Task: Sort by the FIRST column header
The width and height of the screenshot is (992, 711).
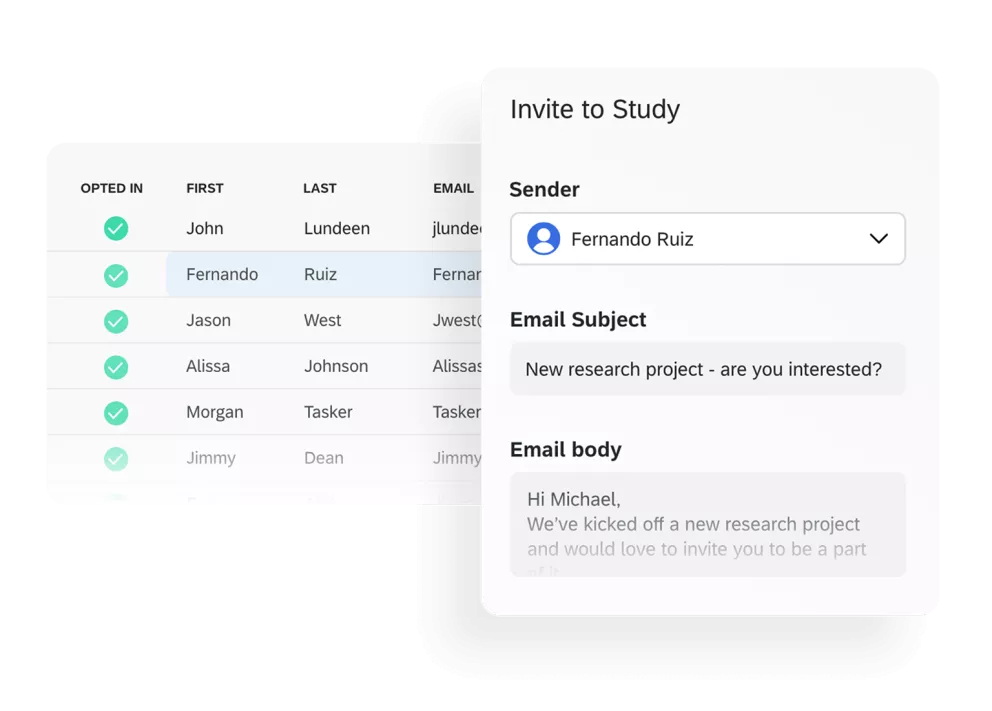Action: point(205,188)
